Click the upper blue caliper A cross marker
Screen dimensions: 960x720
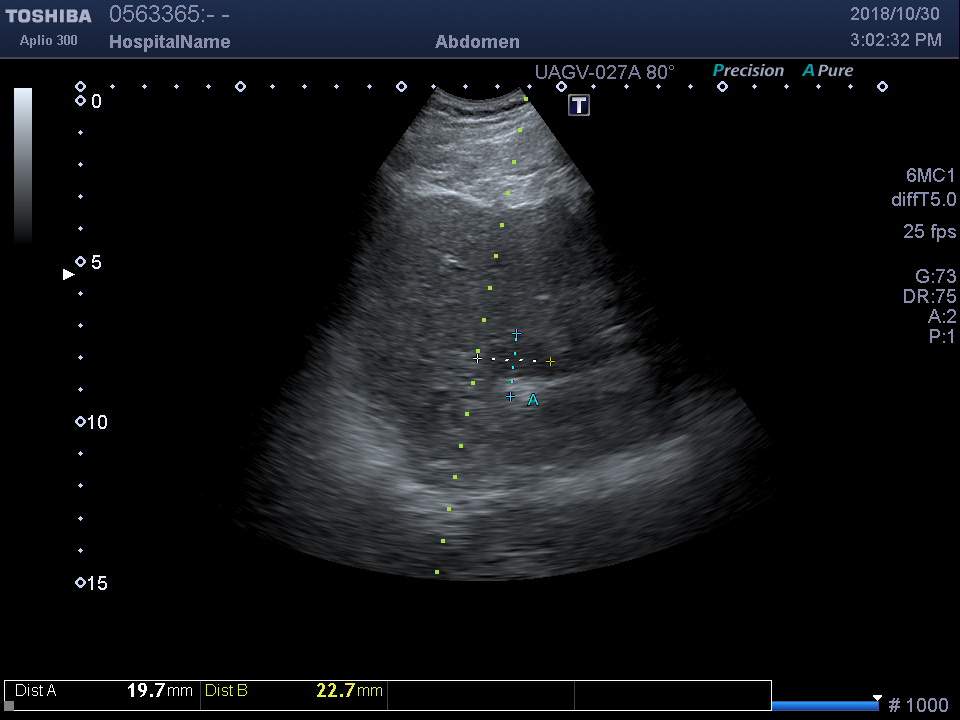tap(516, 334)
